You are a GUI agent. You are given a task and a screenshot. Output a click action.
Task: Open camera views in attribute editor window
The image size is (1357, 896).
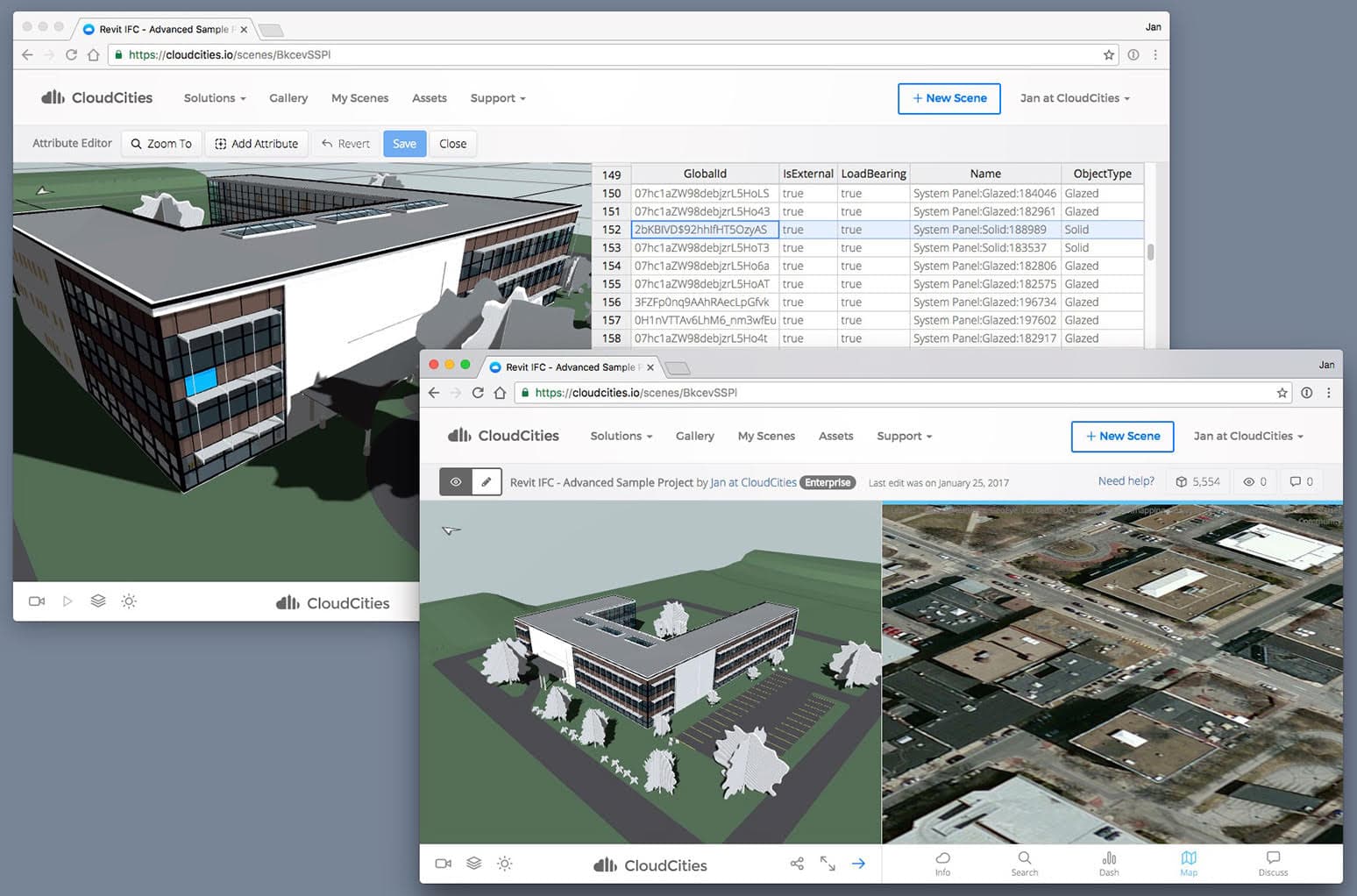point(37,601)
